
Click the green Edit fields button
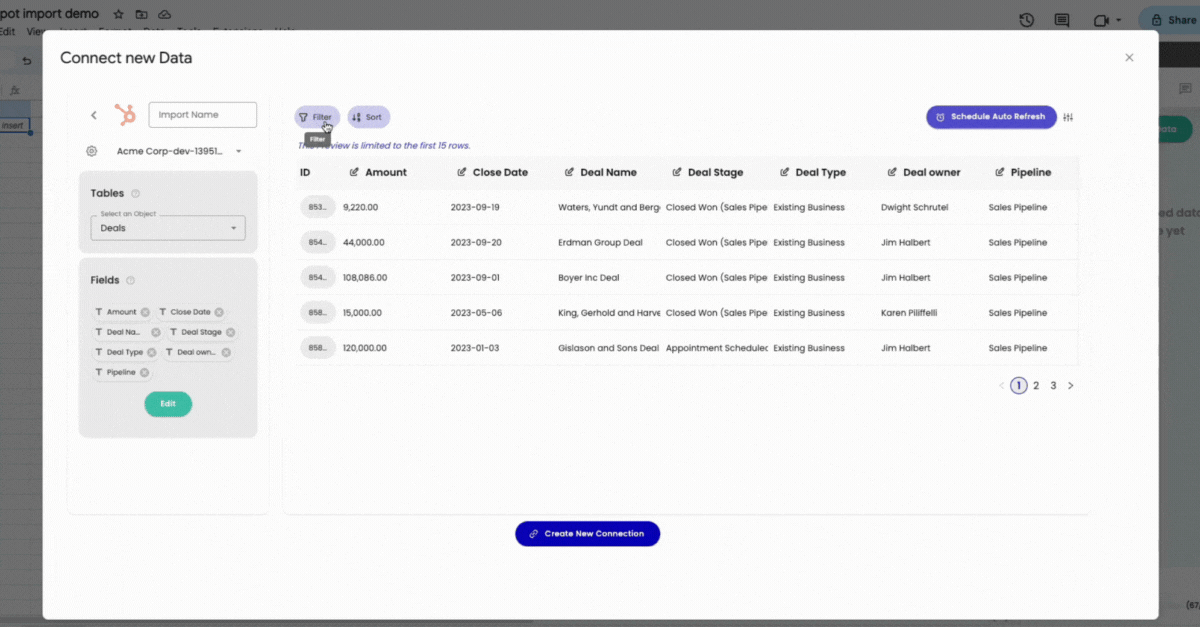[x=168, y=404]
